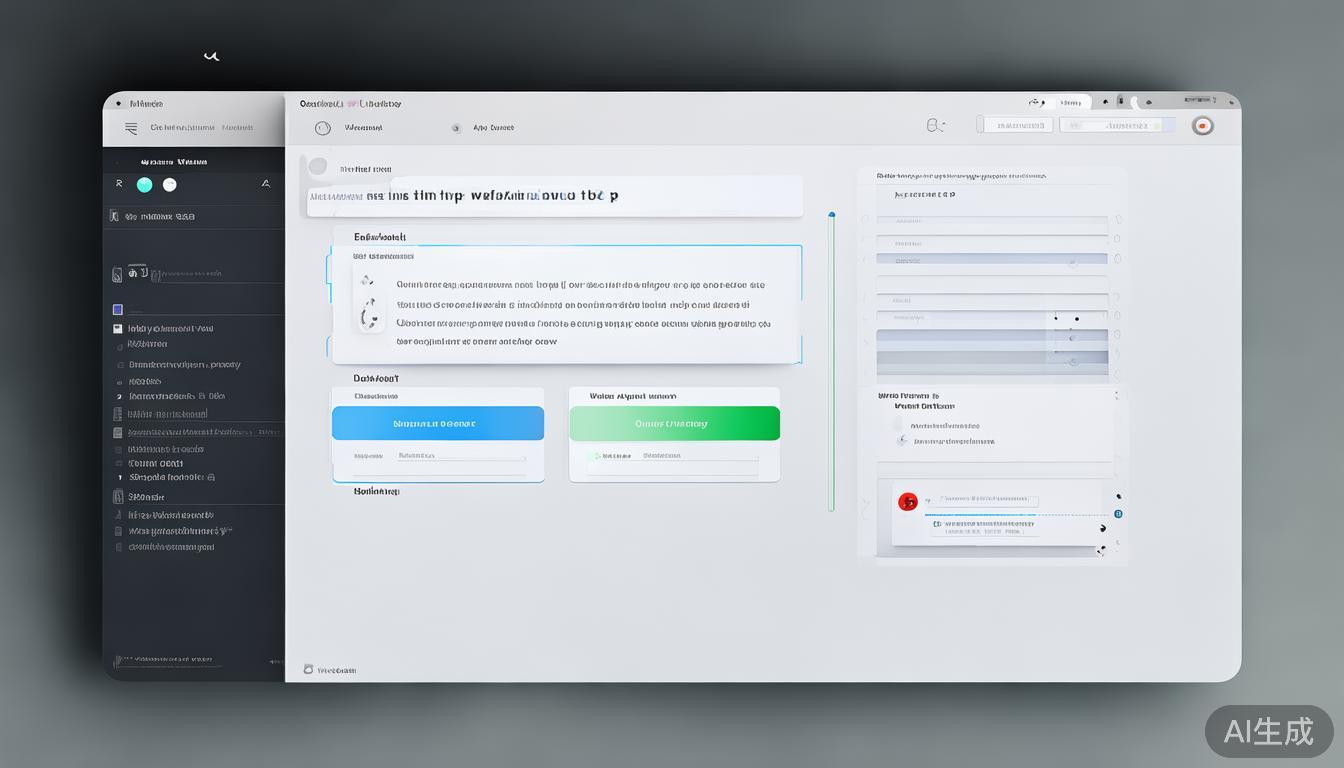Open the second label in top toolbar
The image size is (1344, 768).
[494, 128]
